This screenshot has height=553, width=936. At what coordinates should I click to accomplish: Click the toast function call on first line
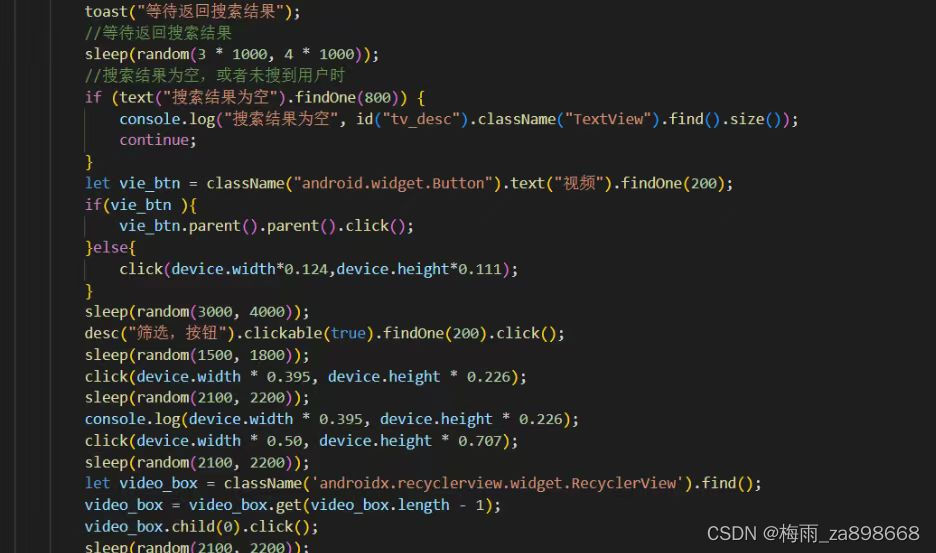pyautogui.click(x=193, y=11)
